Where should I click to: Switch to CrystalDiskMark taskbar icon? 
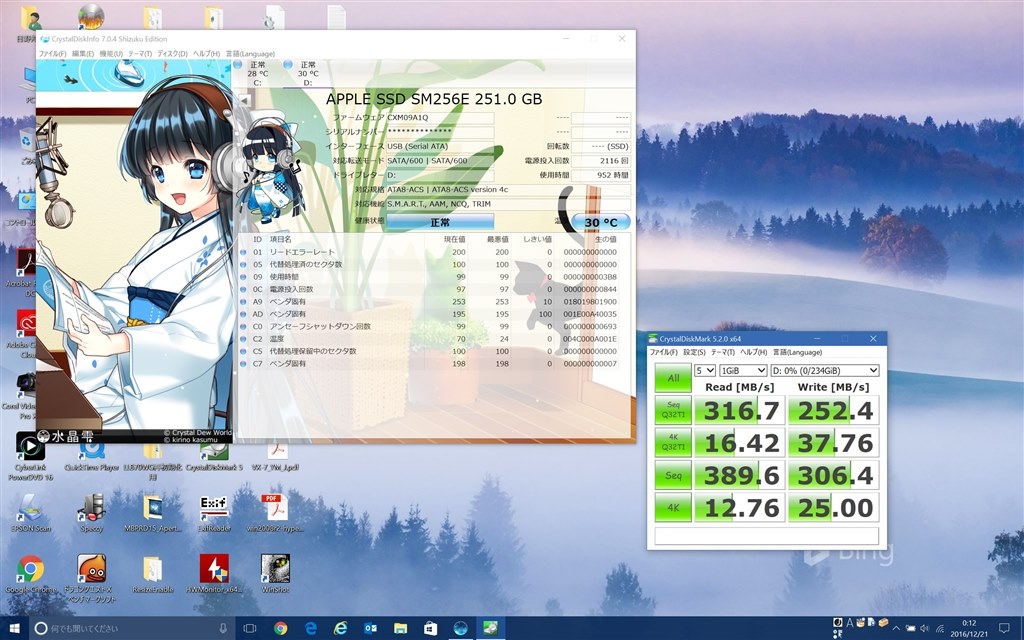[x=490, y=628]
